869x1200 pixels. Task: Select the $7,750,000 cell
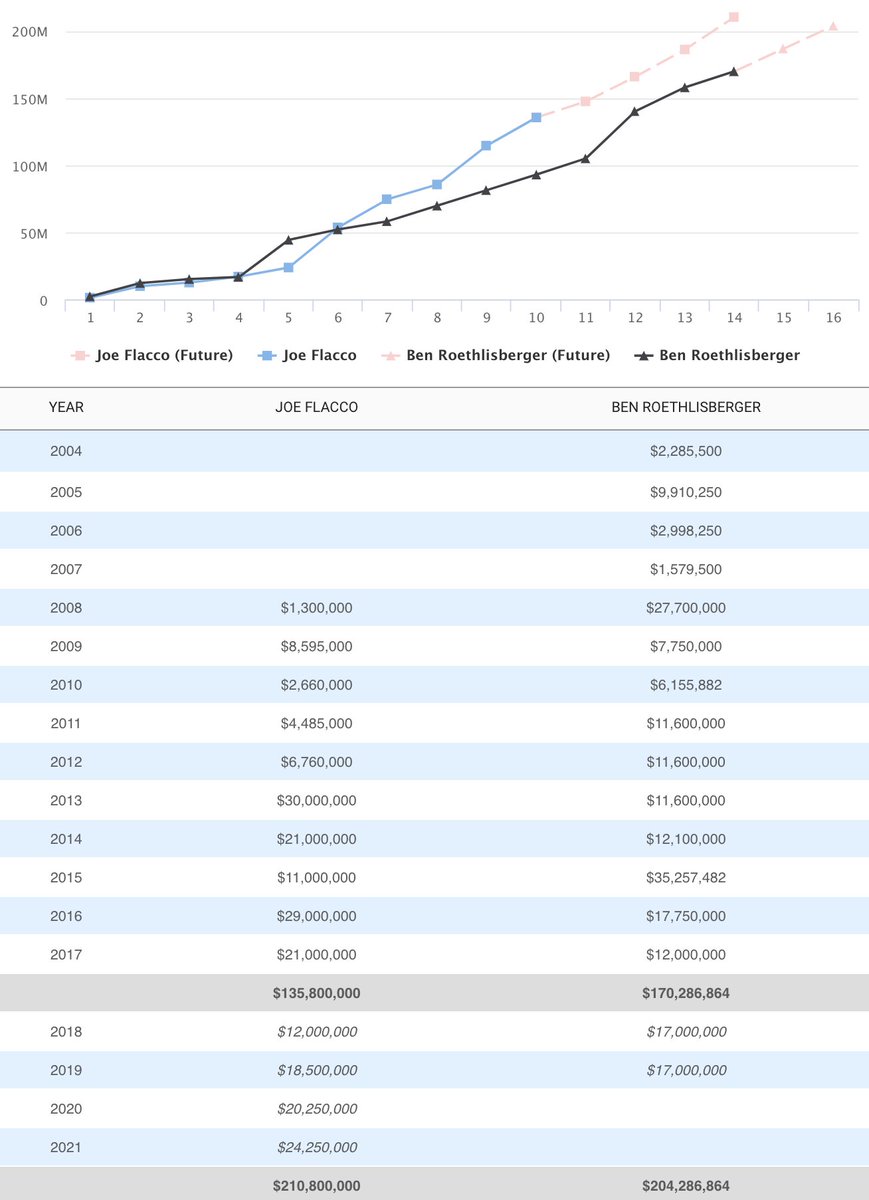685,647
